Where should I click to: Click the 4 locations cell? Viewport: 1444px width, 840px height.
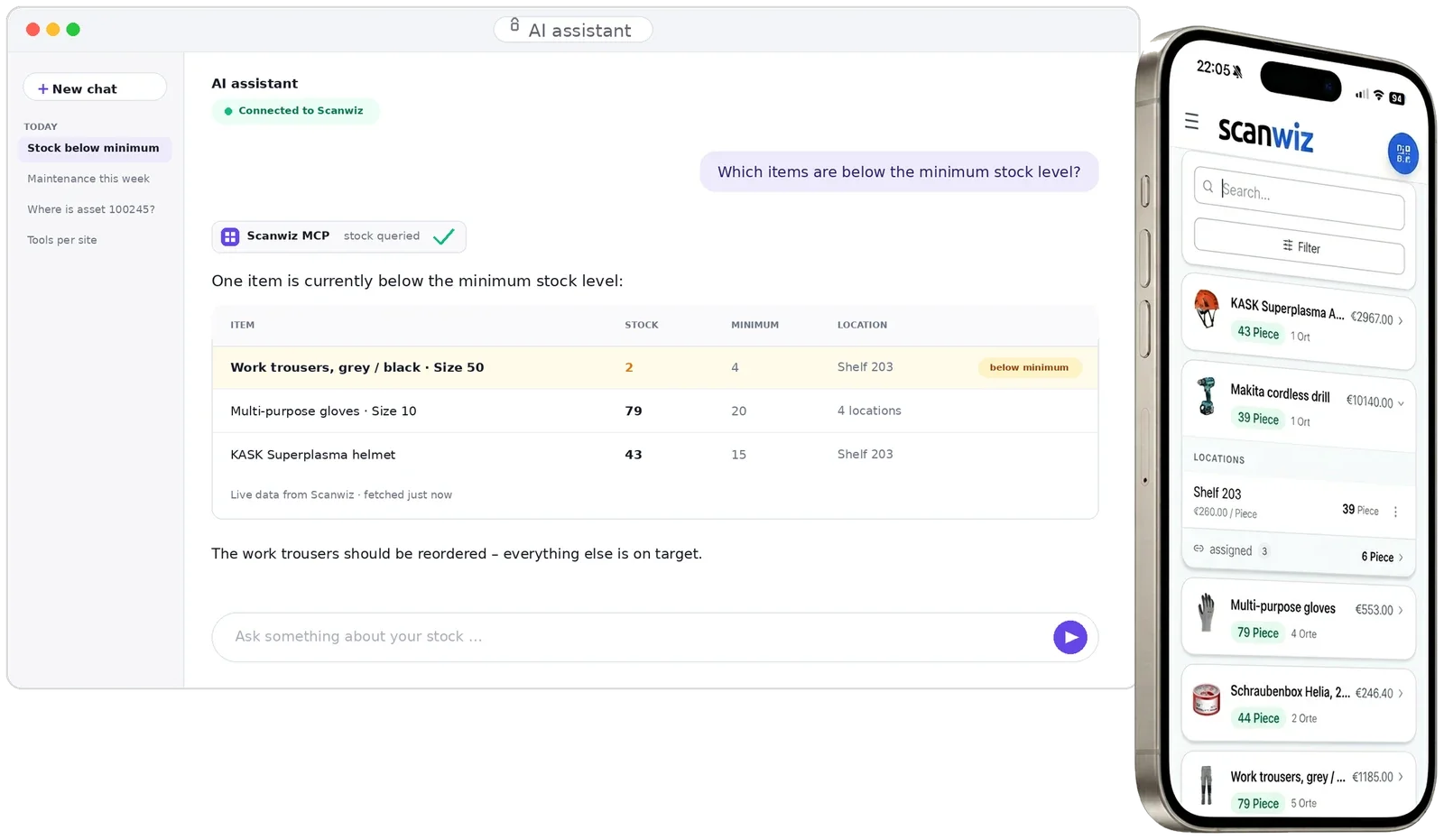[x=869, y=411]
